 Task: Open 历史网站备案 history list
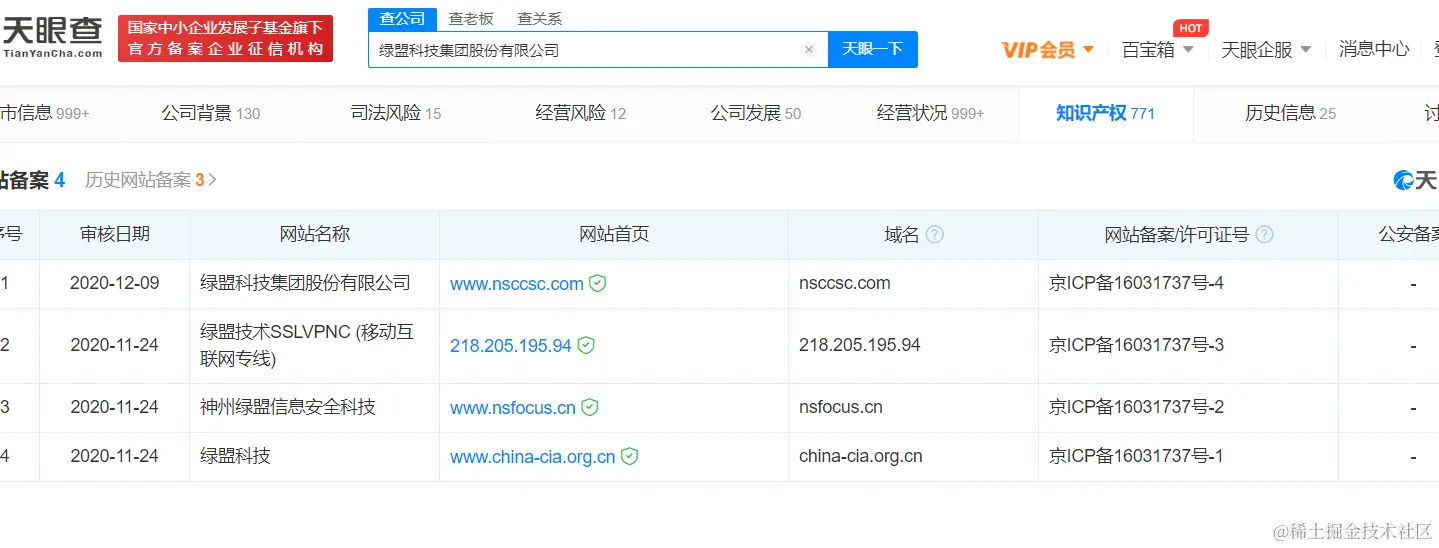pos(150,180)
